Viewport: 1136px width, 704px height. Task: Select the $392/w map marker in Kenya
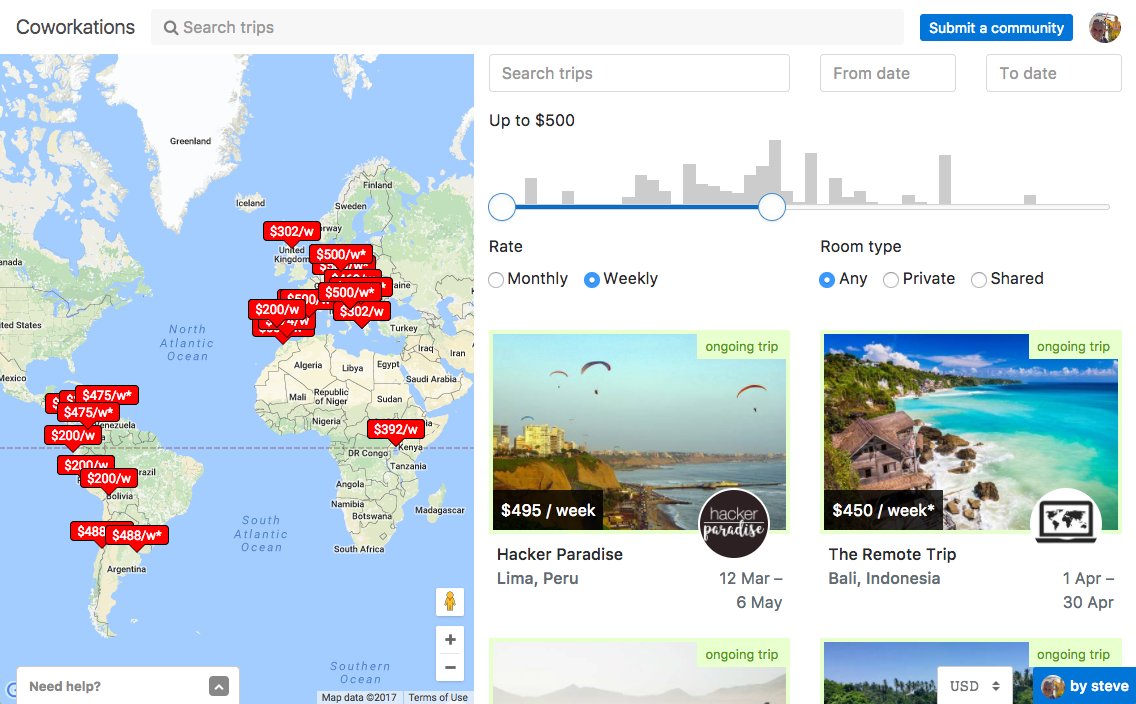pos(396,429)
